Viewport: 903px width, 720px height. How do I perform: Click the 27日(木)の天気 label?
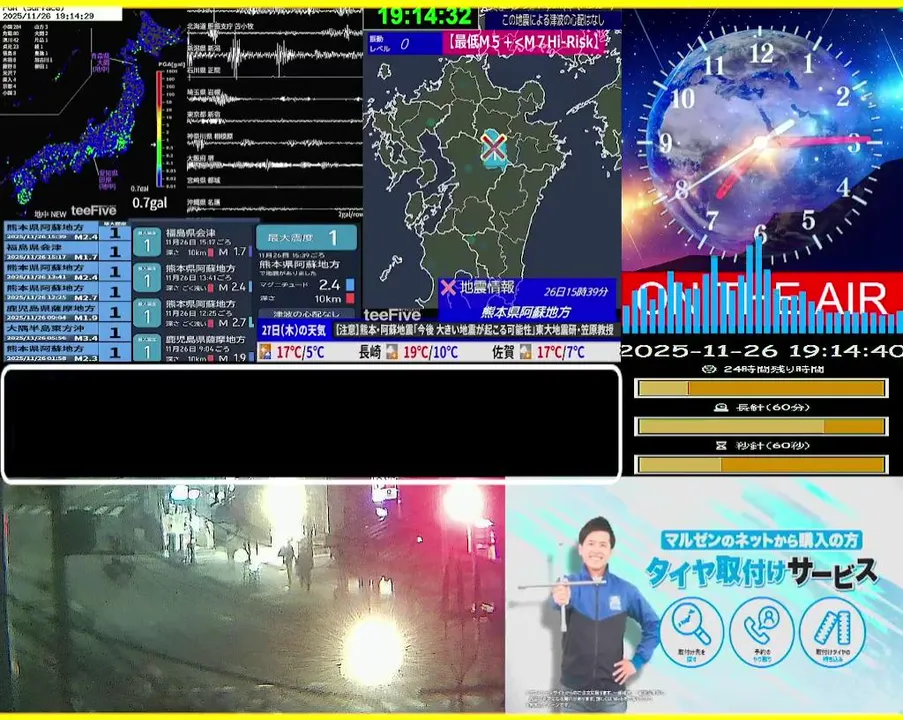[294, 330]
